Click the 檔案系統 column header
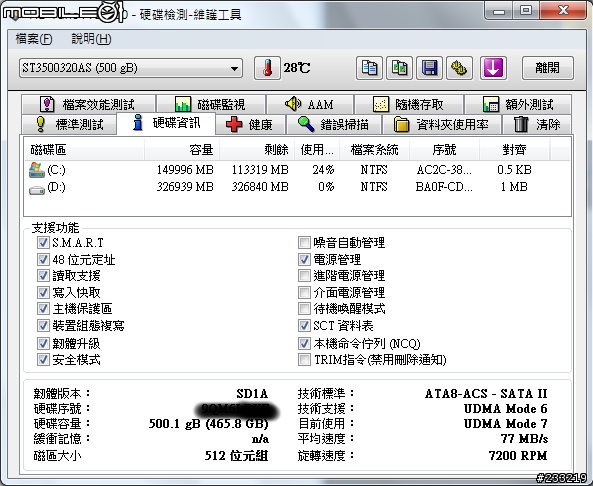This screenshot has height=486, width=593. 374,150
